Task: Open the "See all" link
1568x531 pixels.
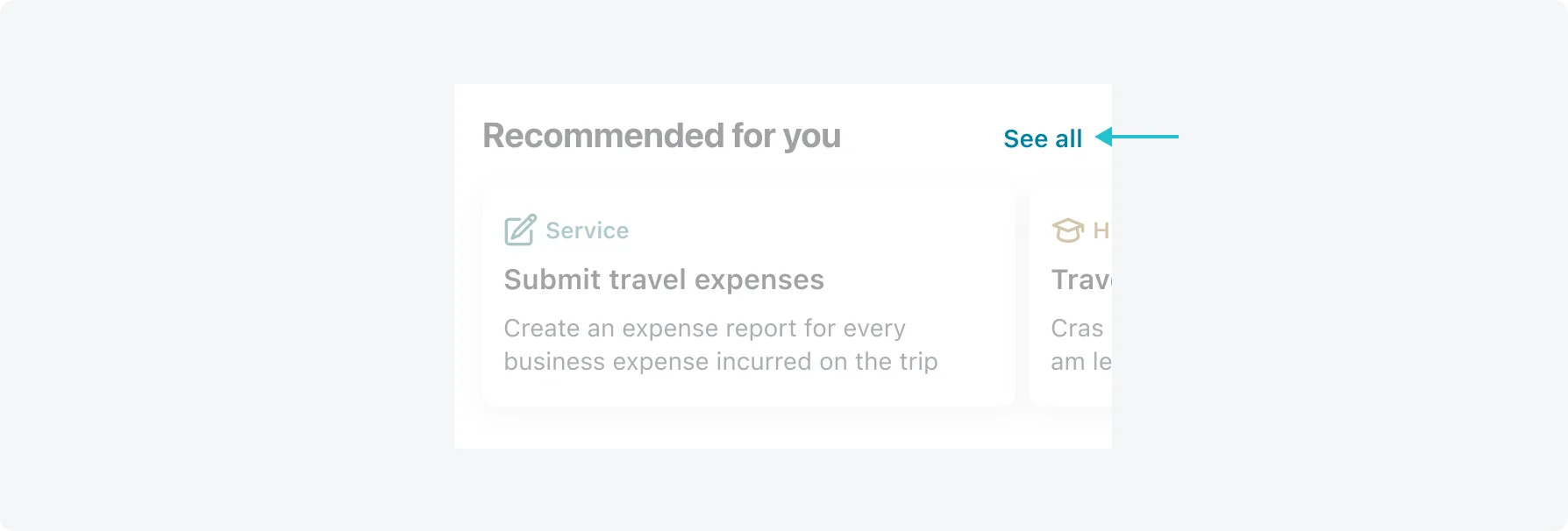Action: pyautogui.click(x=1043, y=138)
